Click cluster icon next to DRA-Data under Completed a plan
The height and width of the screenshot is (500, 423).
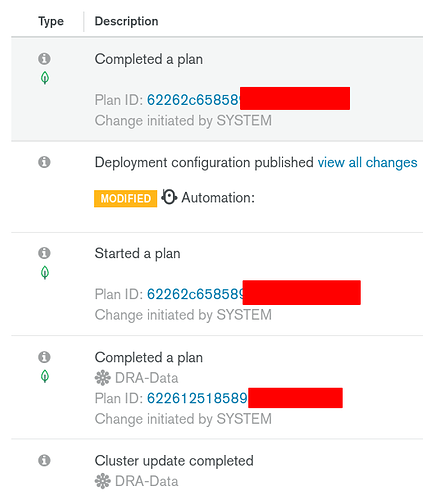click(103, 378)
